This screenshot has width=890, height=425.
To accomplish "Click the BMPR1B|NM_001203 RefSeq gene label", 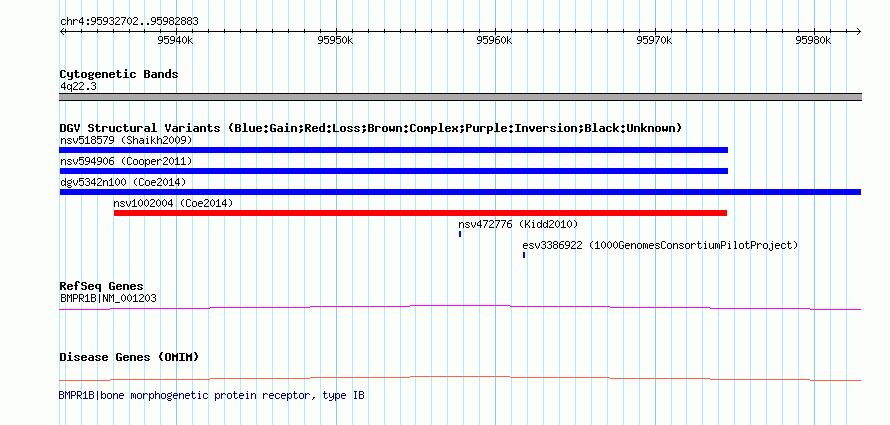I will [108, 298].
